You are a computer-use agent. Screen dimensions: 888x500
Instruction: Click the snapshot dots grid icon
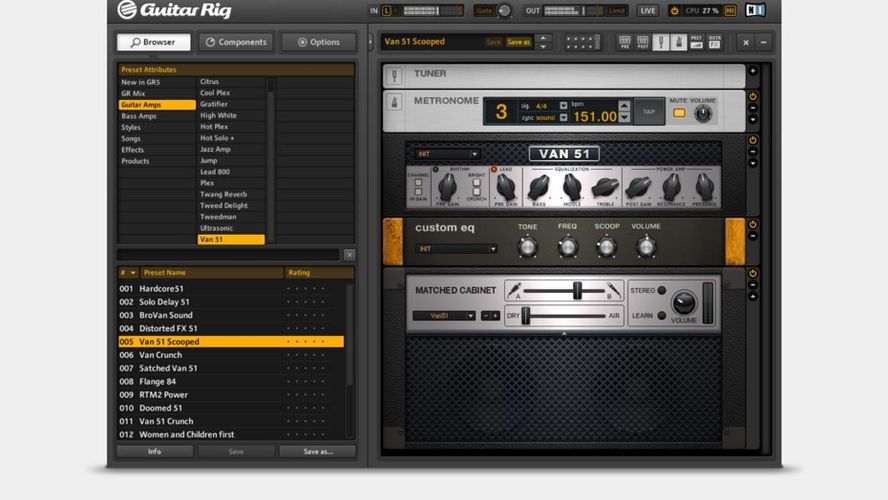[582, 42]
